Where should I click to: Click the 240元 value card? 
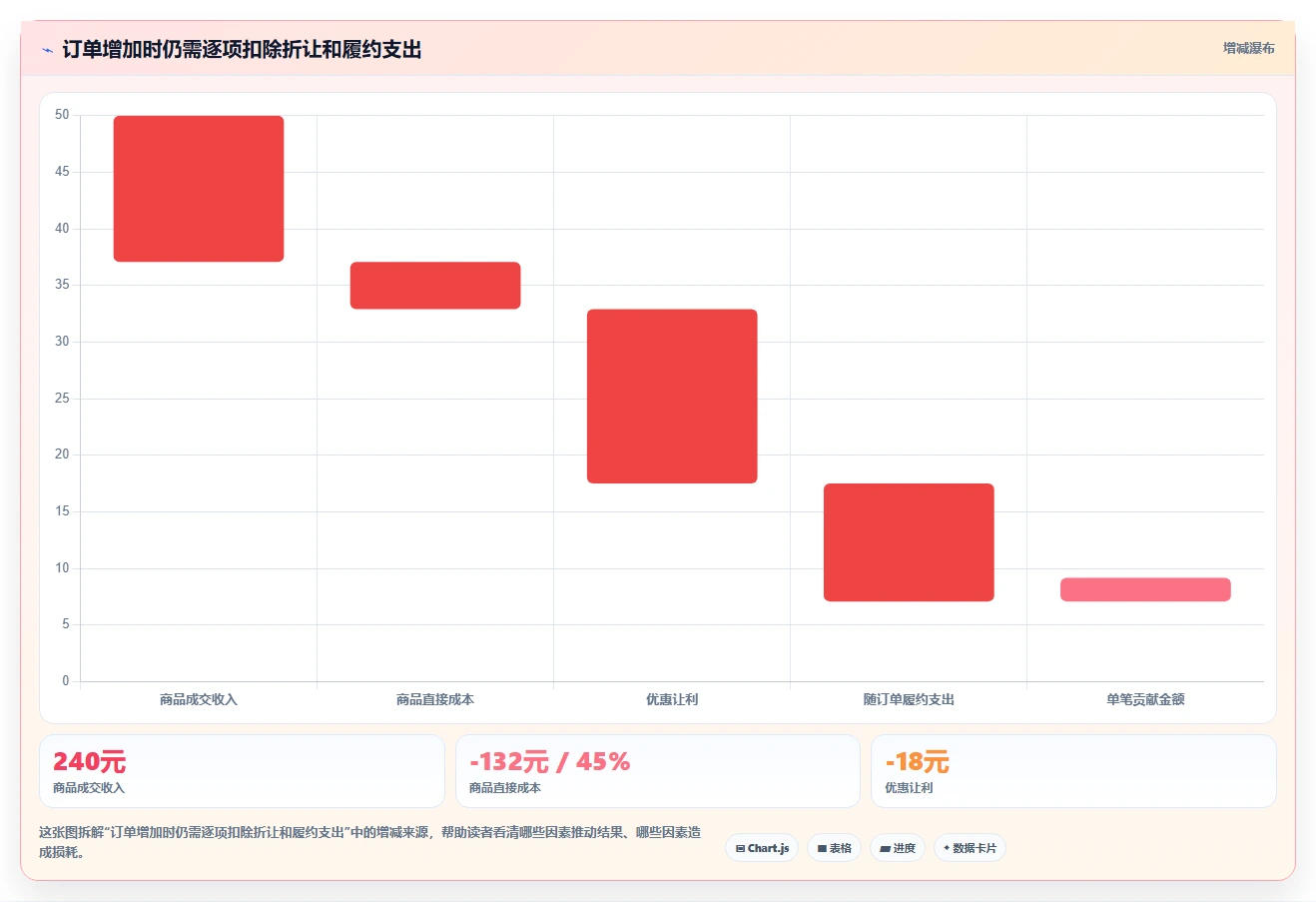point(242,771)
